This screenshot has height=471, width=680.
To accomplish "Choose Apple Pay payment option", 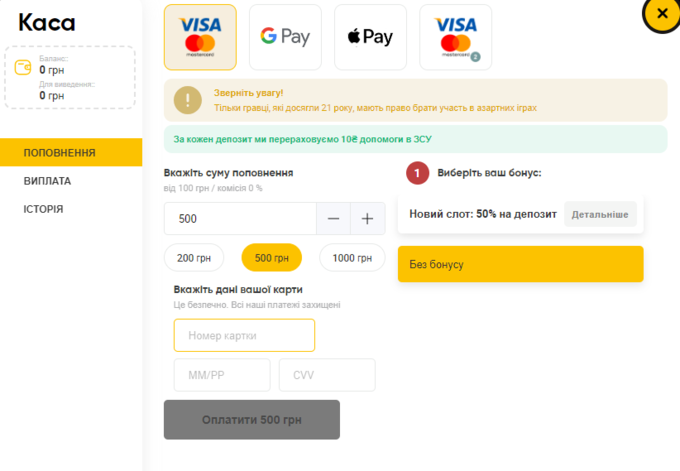I will pyautogui.click(x=370, y=37).
